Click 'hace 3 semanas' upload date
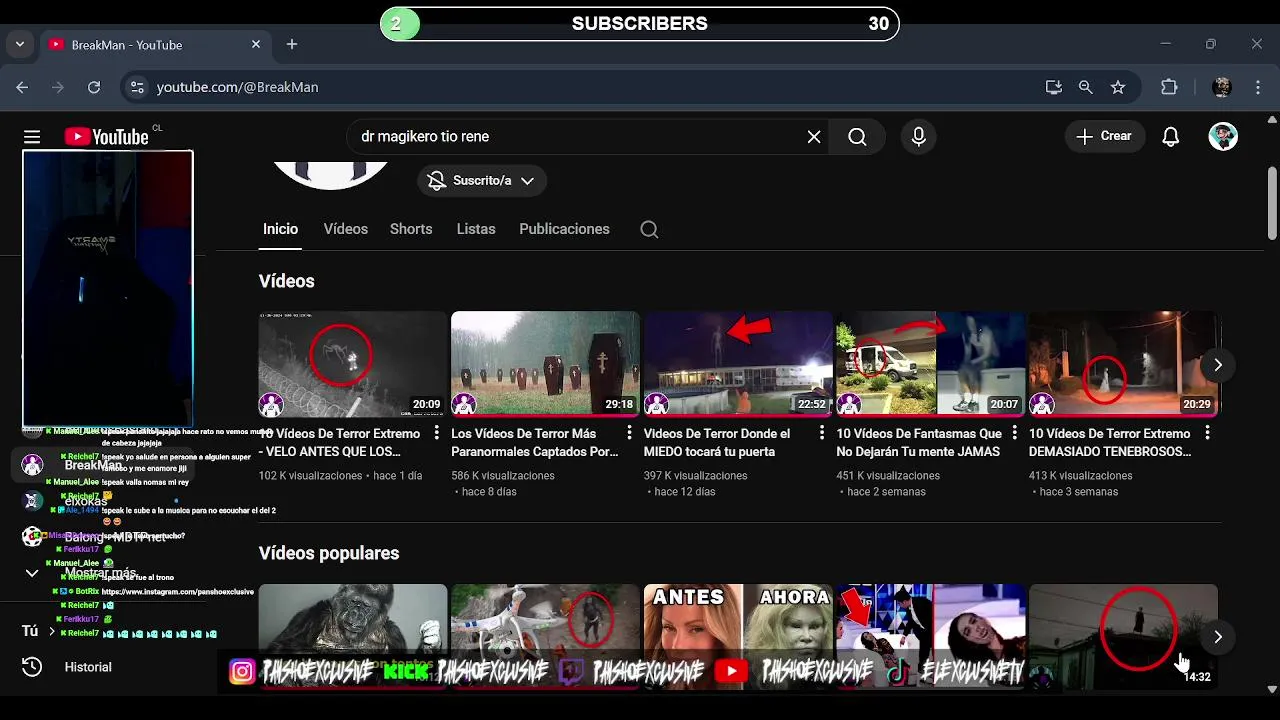 pyautogui.click(x=1079, y=492)
